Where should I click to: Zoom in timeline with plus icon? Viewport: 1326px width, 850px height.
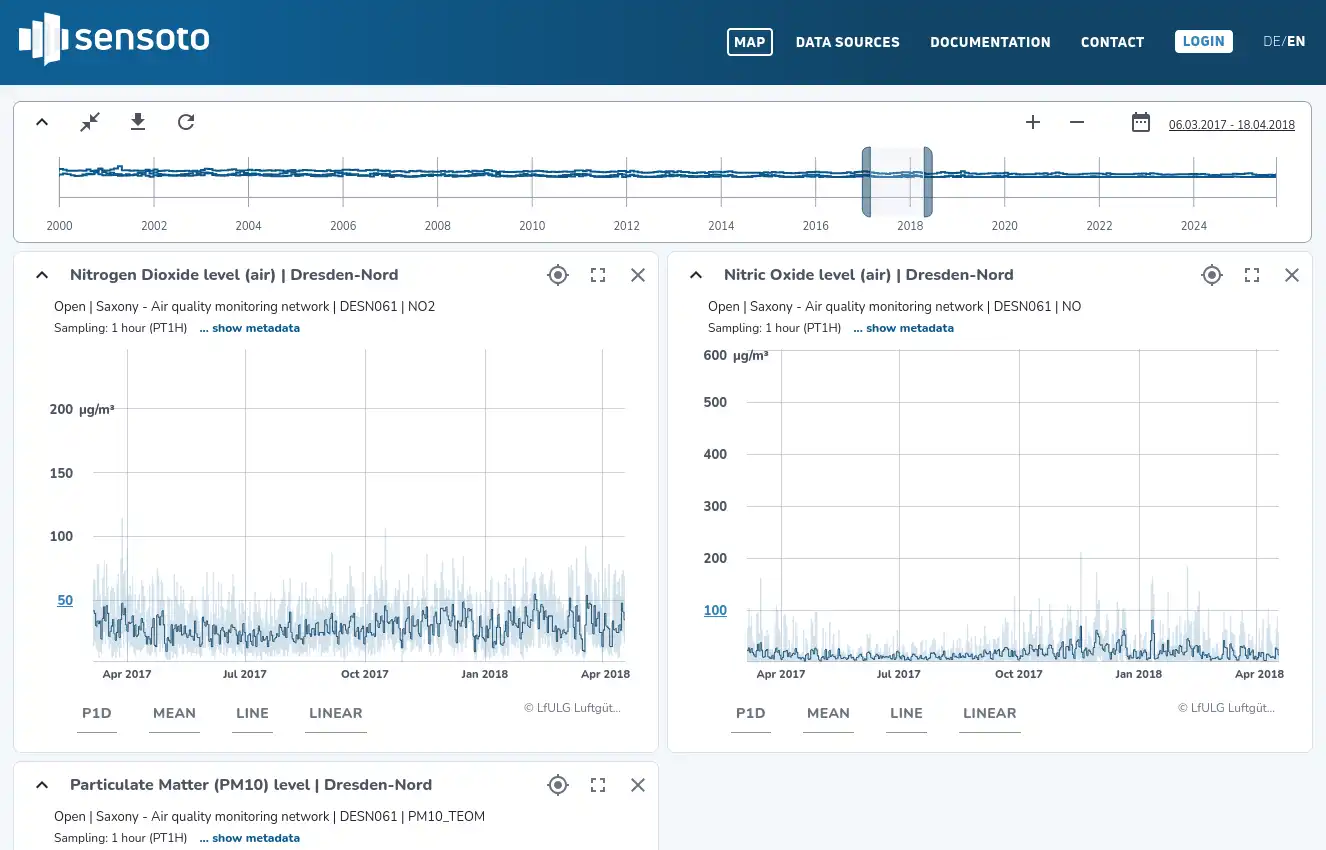(x=1033, y=122)
